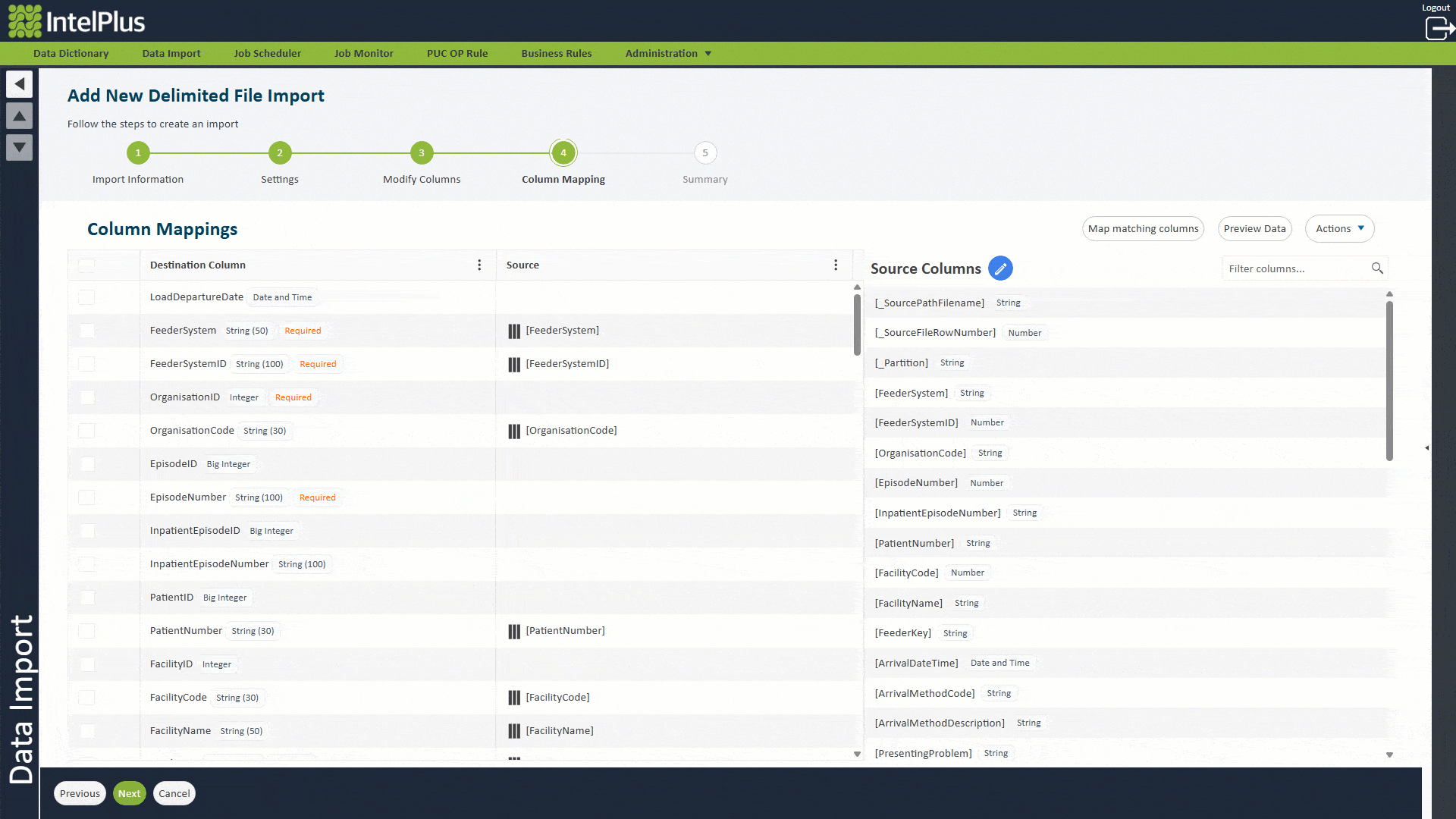Click the FeederSystem source mapping column icon

pos(514,331)
